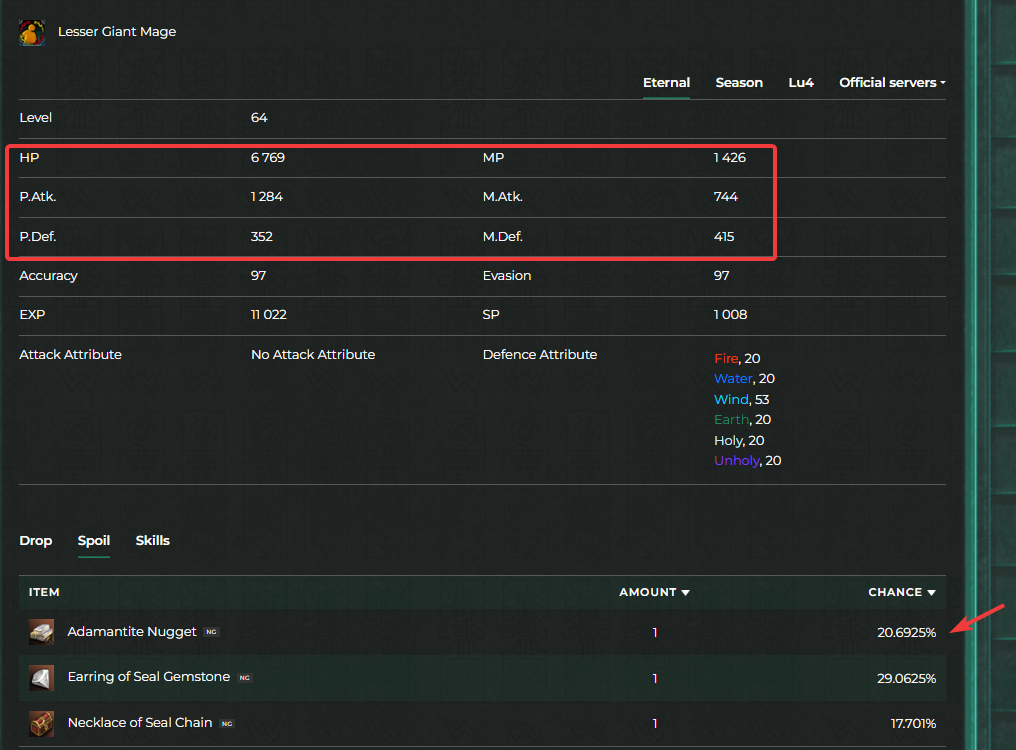The height and width of the screenshot is (750, 1016).
Task: Click NC badge beside Necklace of Seal Chain
Action: tap(227, 723)
